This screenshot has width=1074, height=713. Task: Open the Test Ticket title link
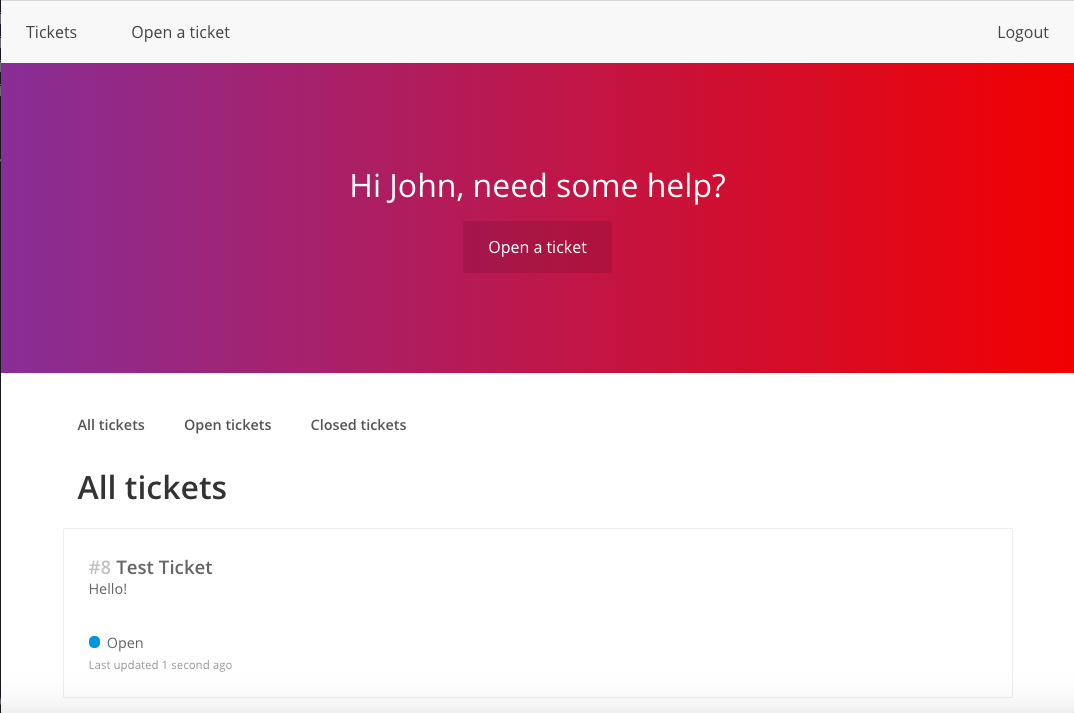pyautogui.click(x=164, y=567)
